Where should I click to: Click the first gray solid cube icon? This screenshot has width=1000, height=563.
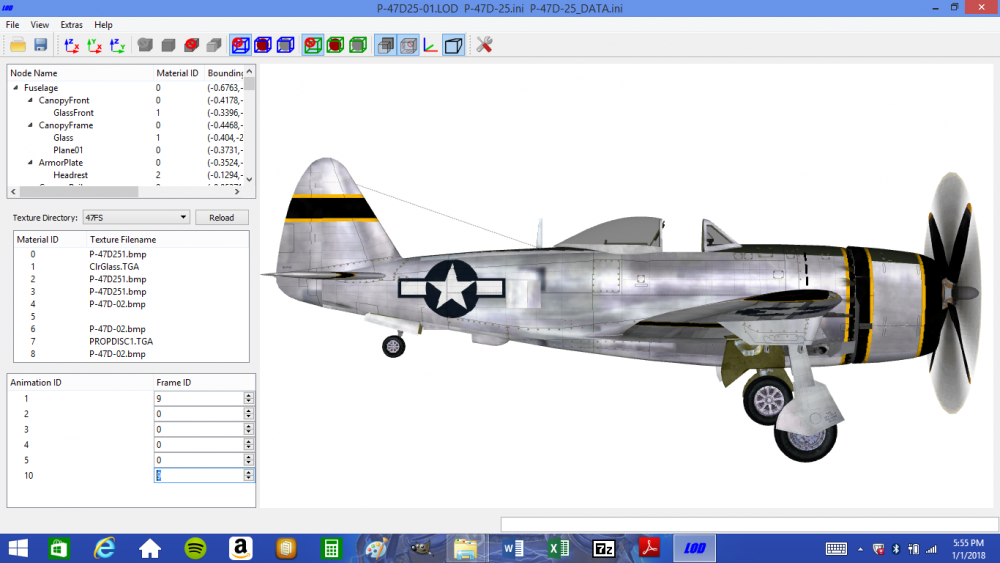145,45
